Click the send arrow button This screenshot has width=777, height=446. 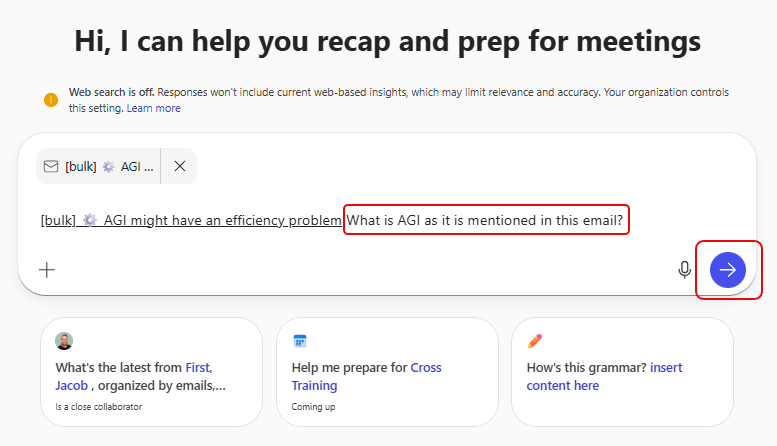(x=728, y=269)
